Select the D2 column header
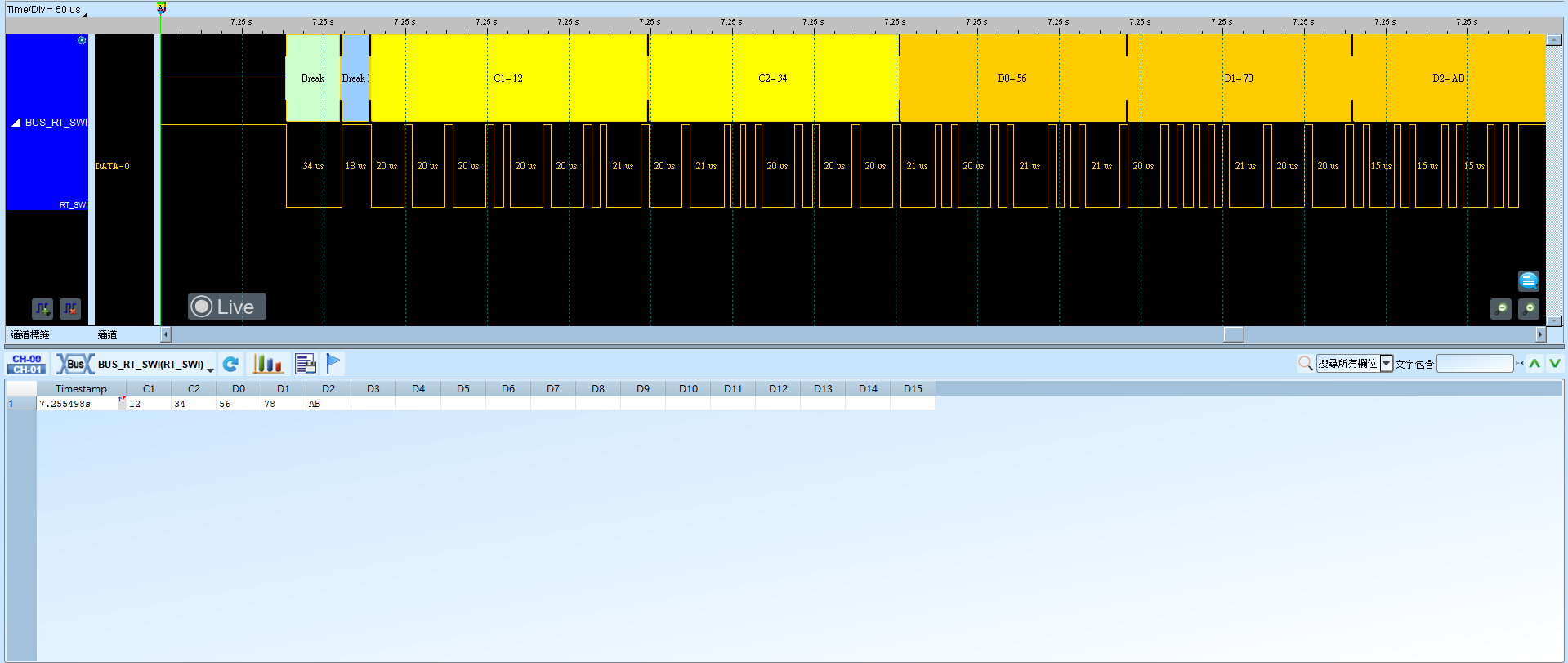Viewport: 1568px width, 663px height. pyautogui.click(x=328, y=389)
